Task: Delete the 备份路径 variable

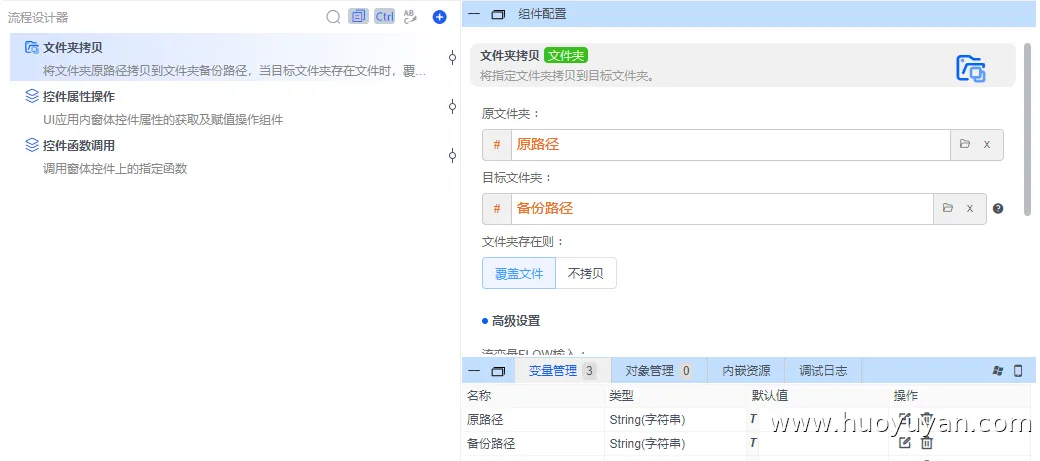Action: point(927,442)
